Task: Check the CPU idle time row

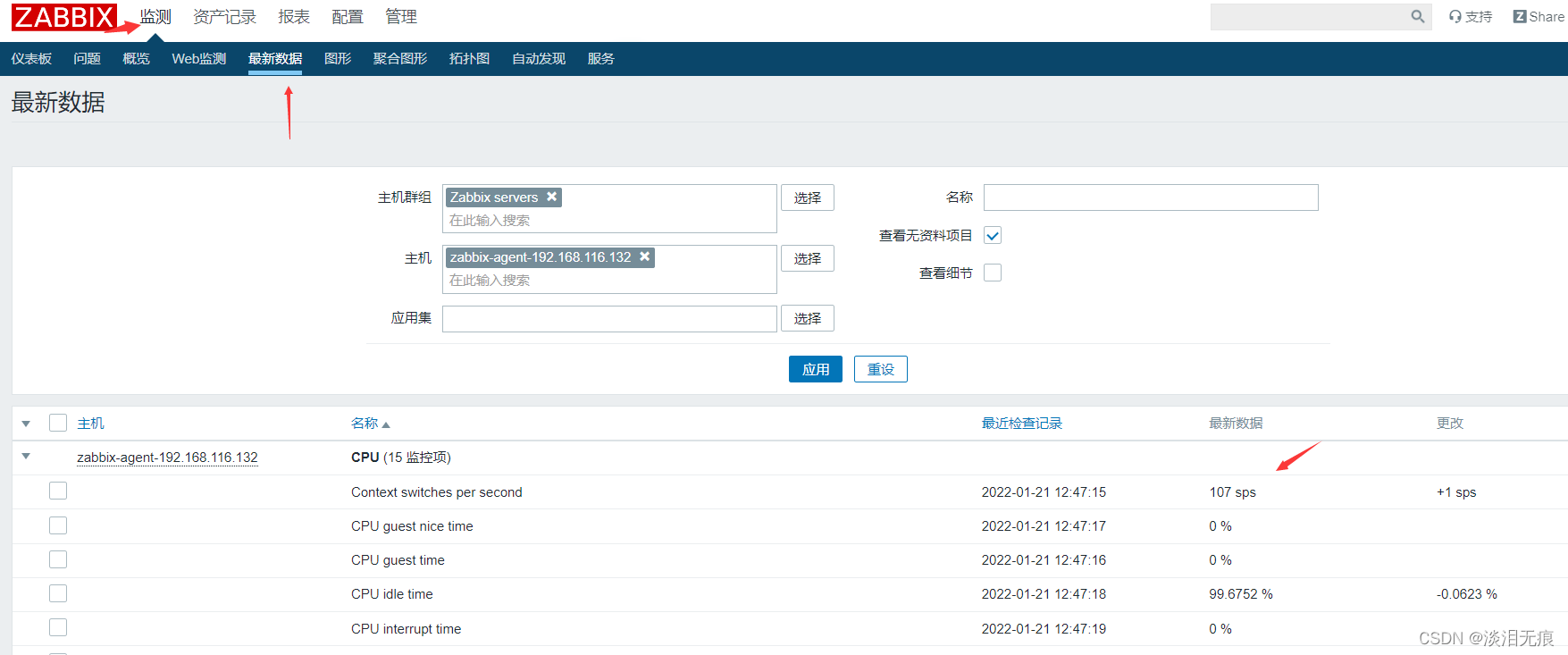Action: [x=58, y=593]
